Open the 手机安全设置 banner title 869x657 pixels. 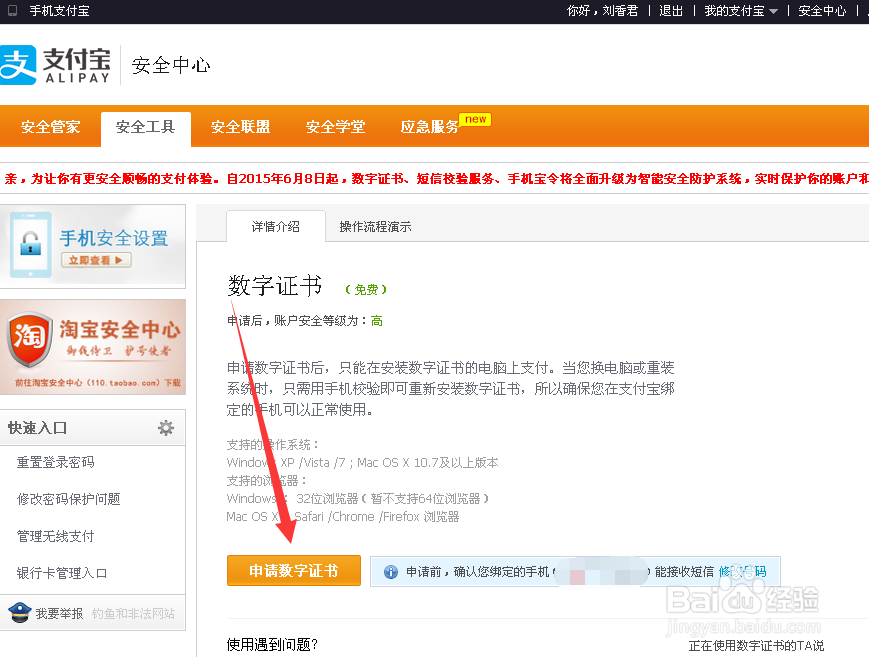(114, 238)
